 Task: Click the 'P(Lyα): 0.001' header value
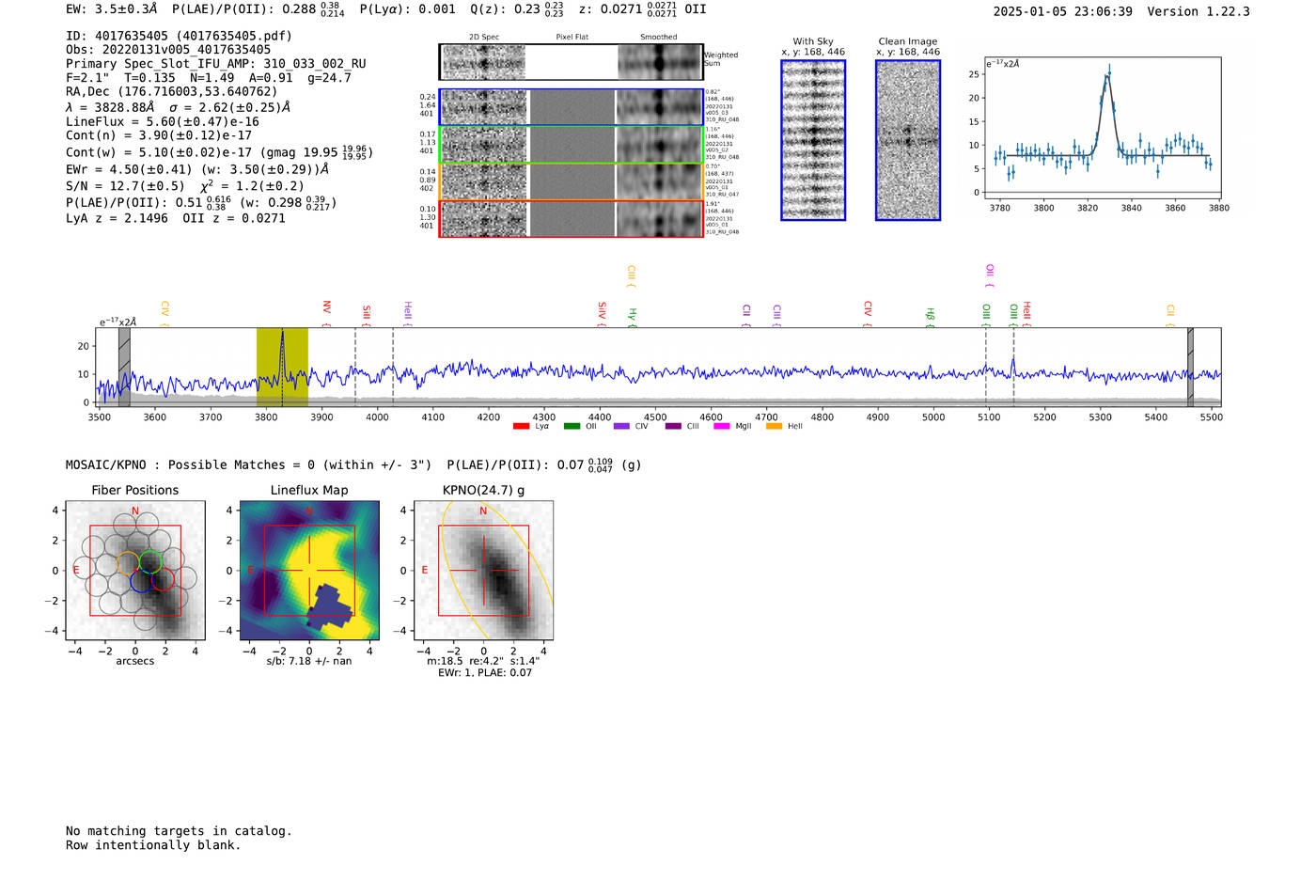click(408, 9)
